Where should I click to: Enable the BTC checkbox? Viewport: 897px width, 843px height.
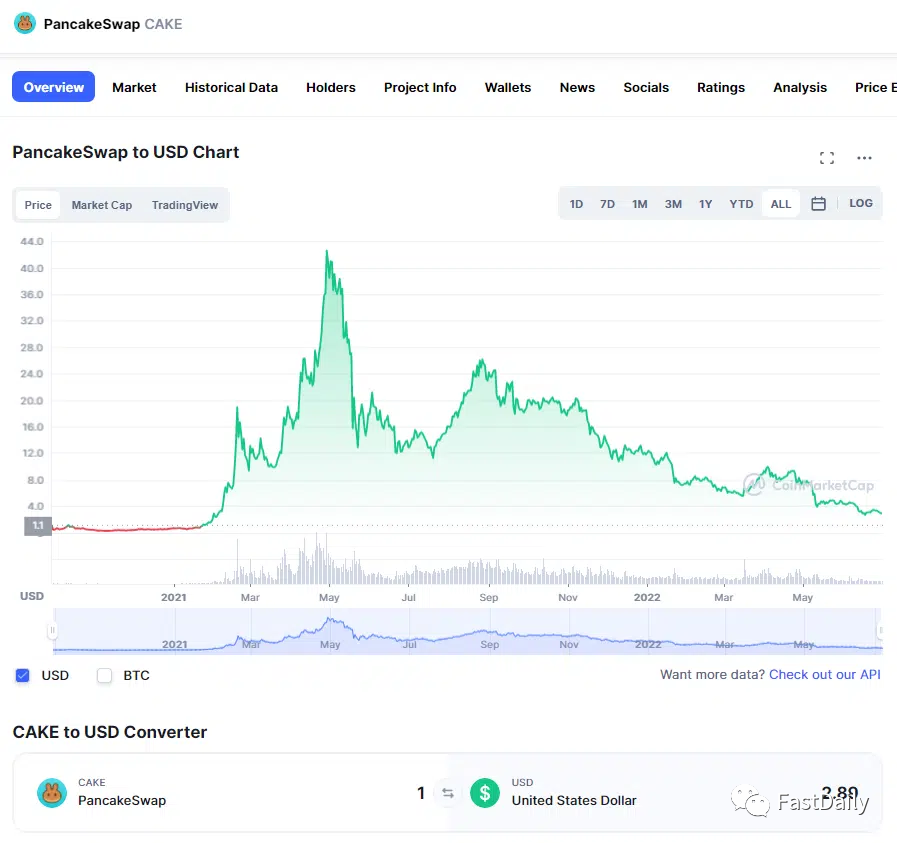[104, 675]
